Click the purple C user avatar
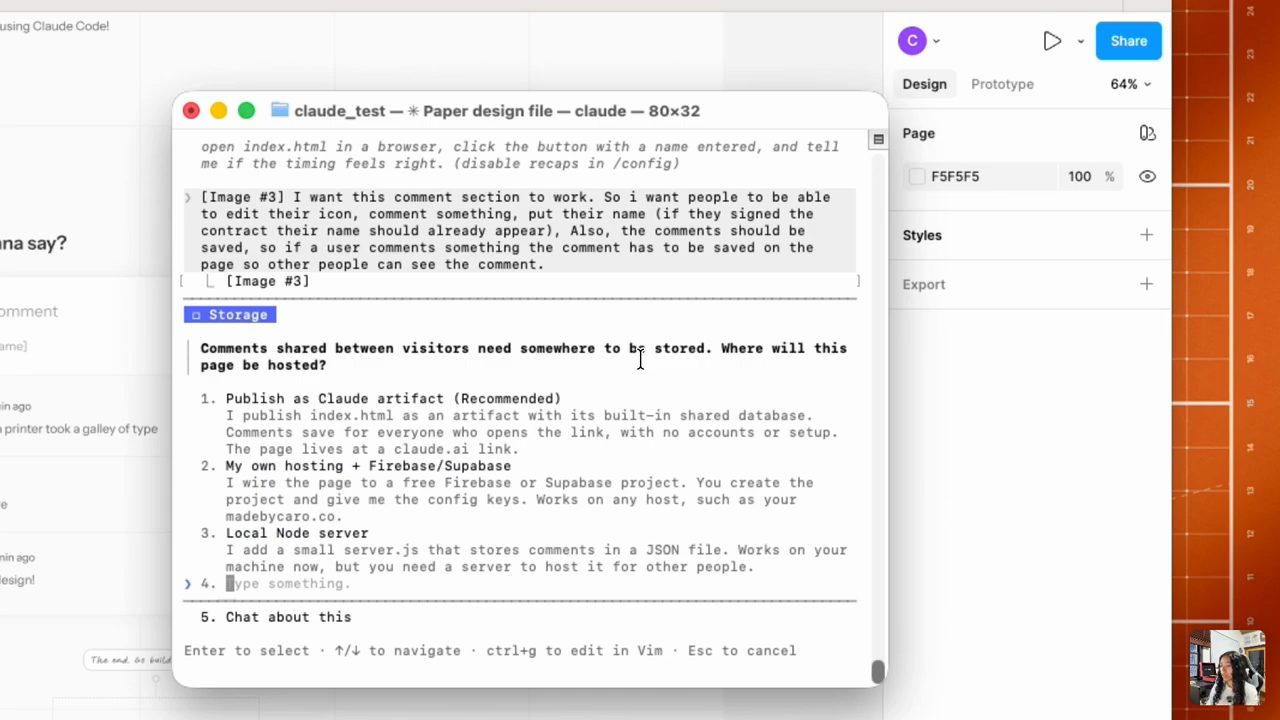 point(911,41)
